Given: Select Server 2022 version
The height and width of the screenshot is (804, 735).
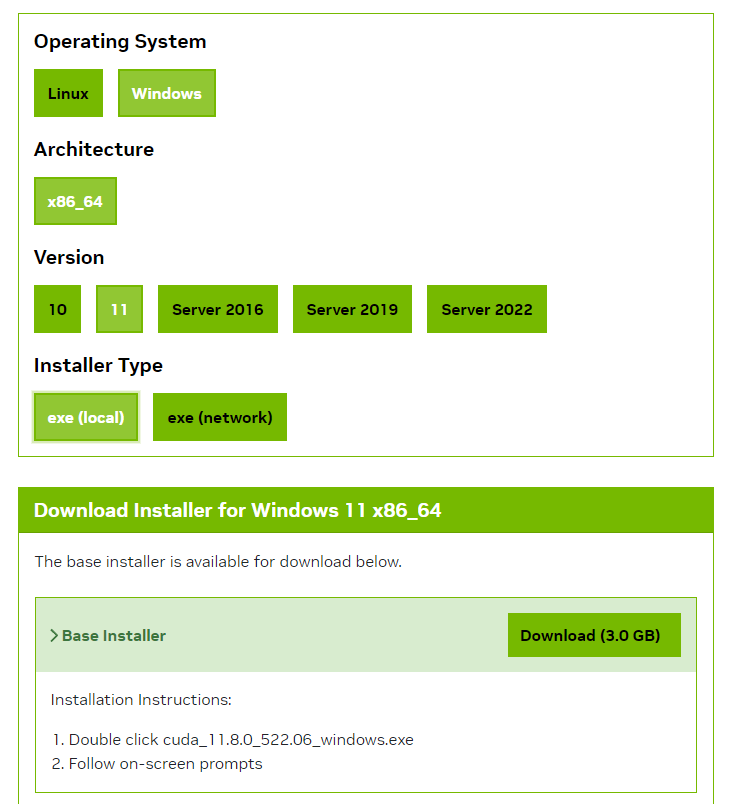Looking at the screenshot, I should pos(487,309).
